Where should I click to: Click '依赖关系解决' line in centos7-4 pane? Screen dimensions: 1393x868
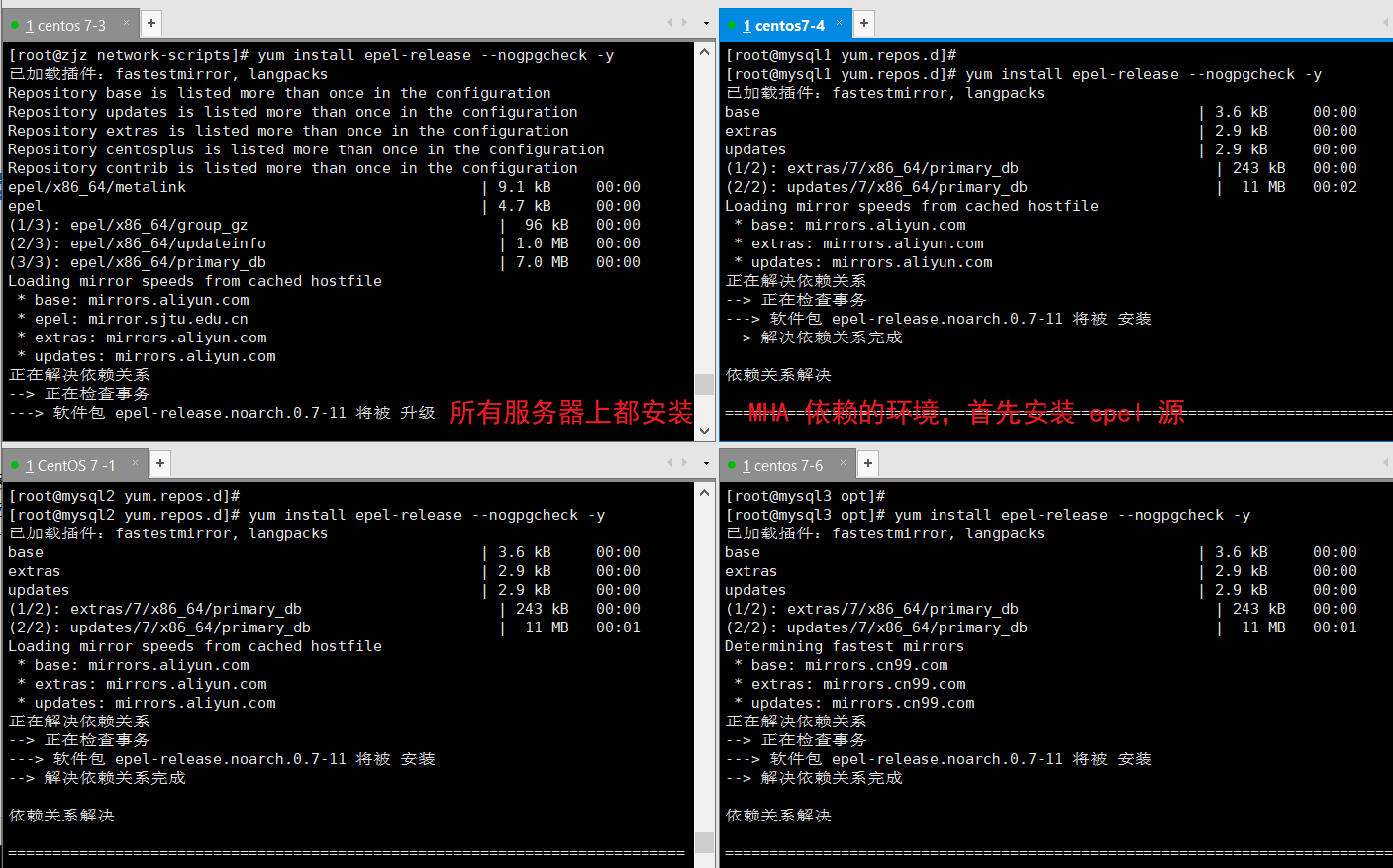pyautogui.click(x=778, y=375)
